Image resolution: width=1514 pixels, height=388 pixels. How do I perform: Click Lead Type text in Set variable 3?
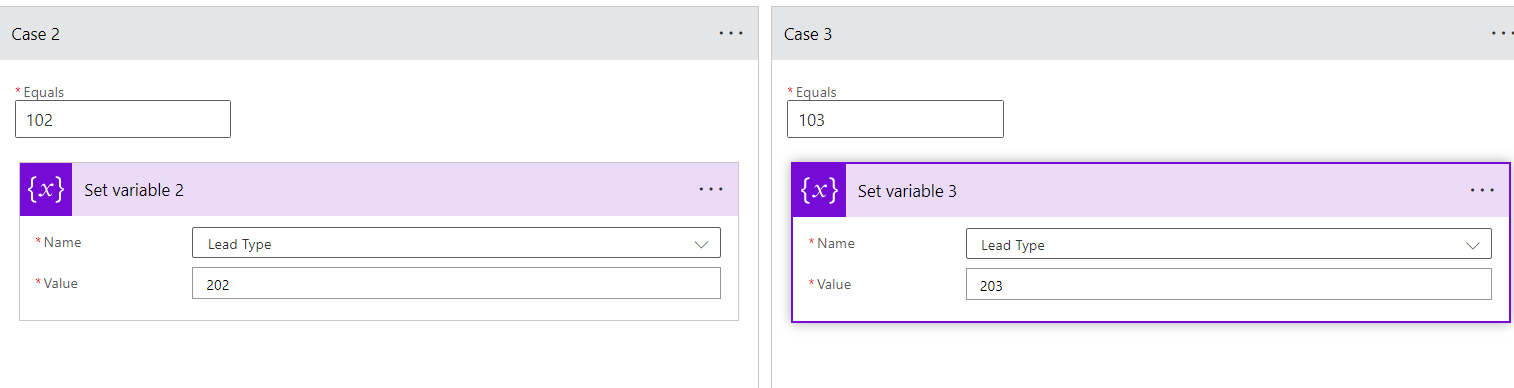click(x=1013, y=245)
